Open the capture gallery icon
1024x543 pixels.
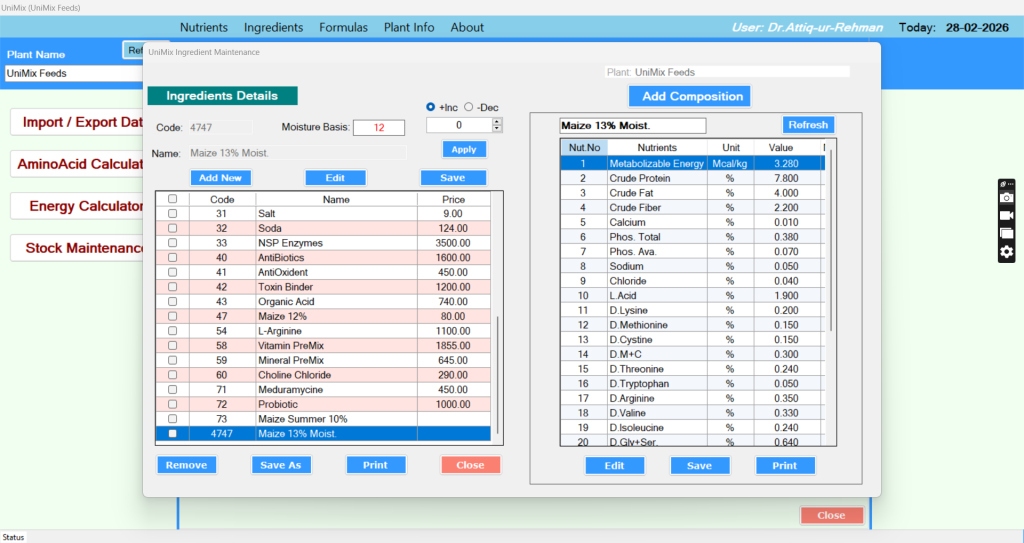pyautogui.click(x=1007, y=234)
